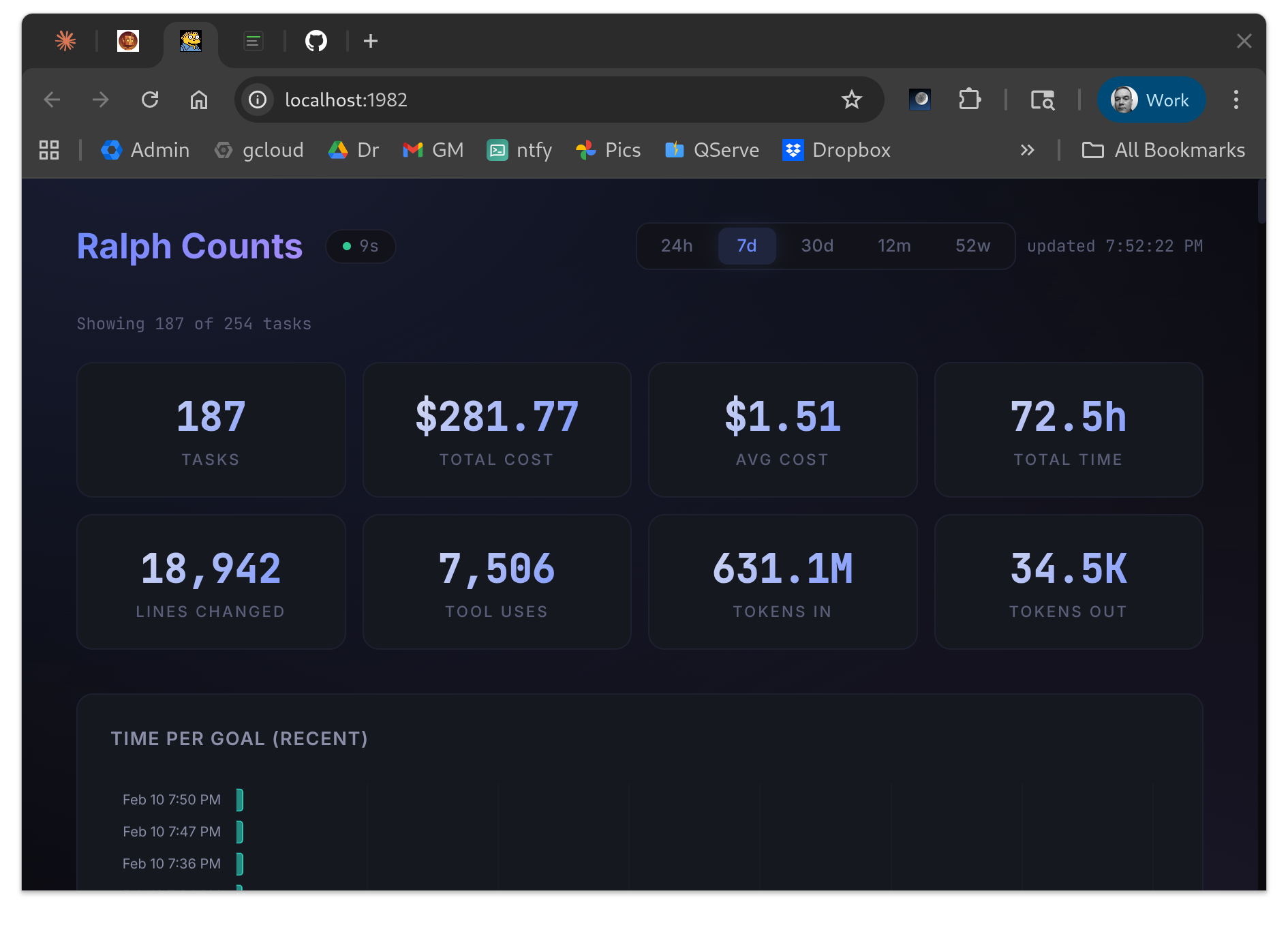Open the three-dot browser menu
This screenshot has height=934, width=1288.
tap(1236, 100)
